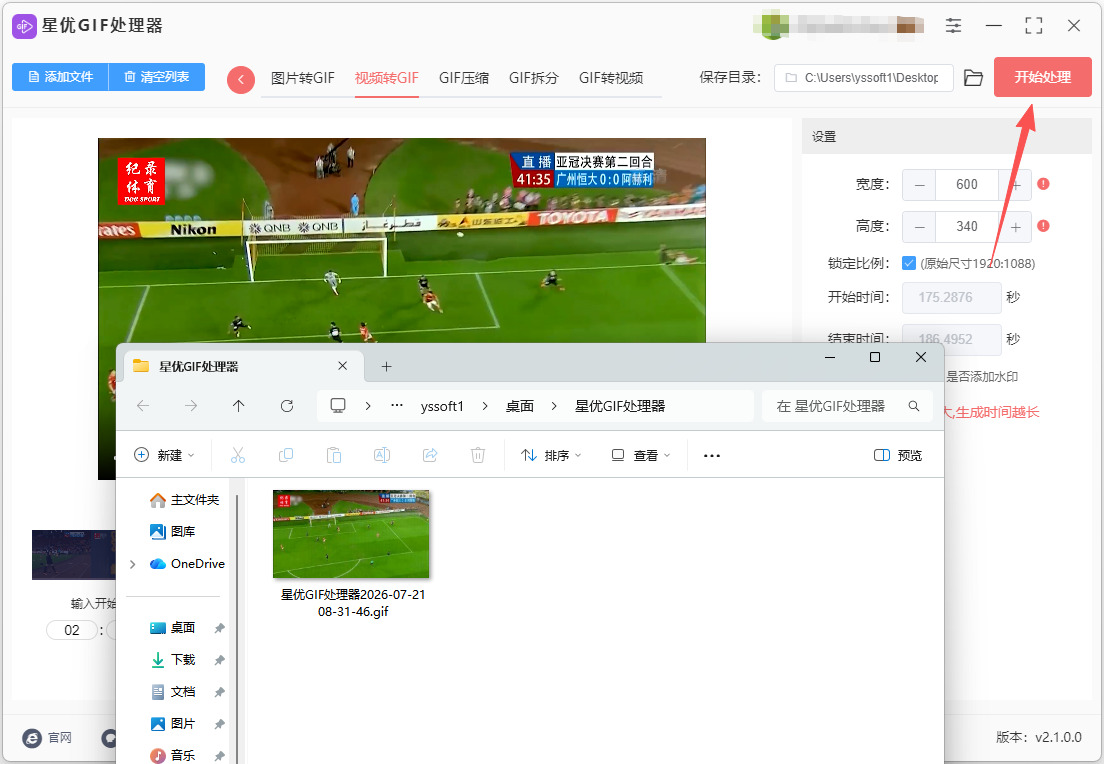Open the 排序 sort dropdown

[551, 456]
